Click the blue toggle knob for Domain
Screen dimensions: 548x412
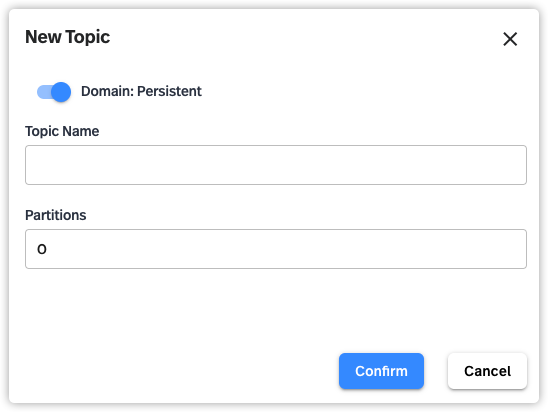61,92
